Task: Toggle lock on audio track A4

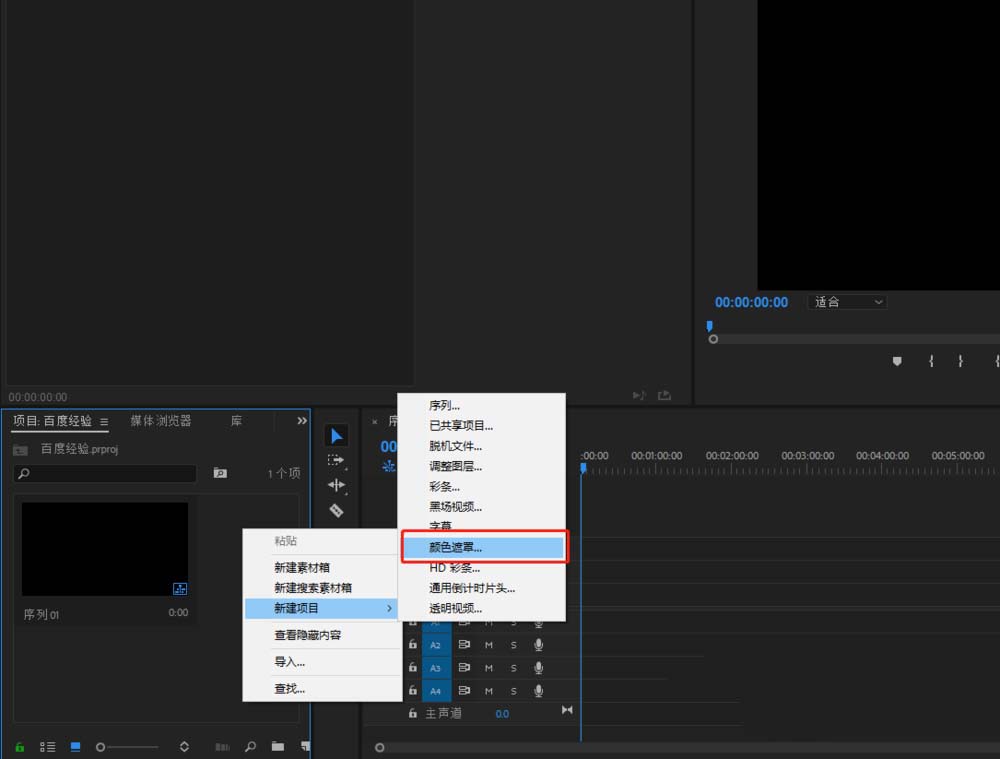Action: [x=412, y=691]
